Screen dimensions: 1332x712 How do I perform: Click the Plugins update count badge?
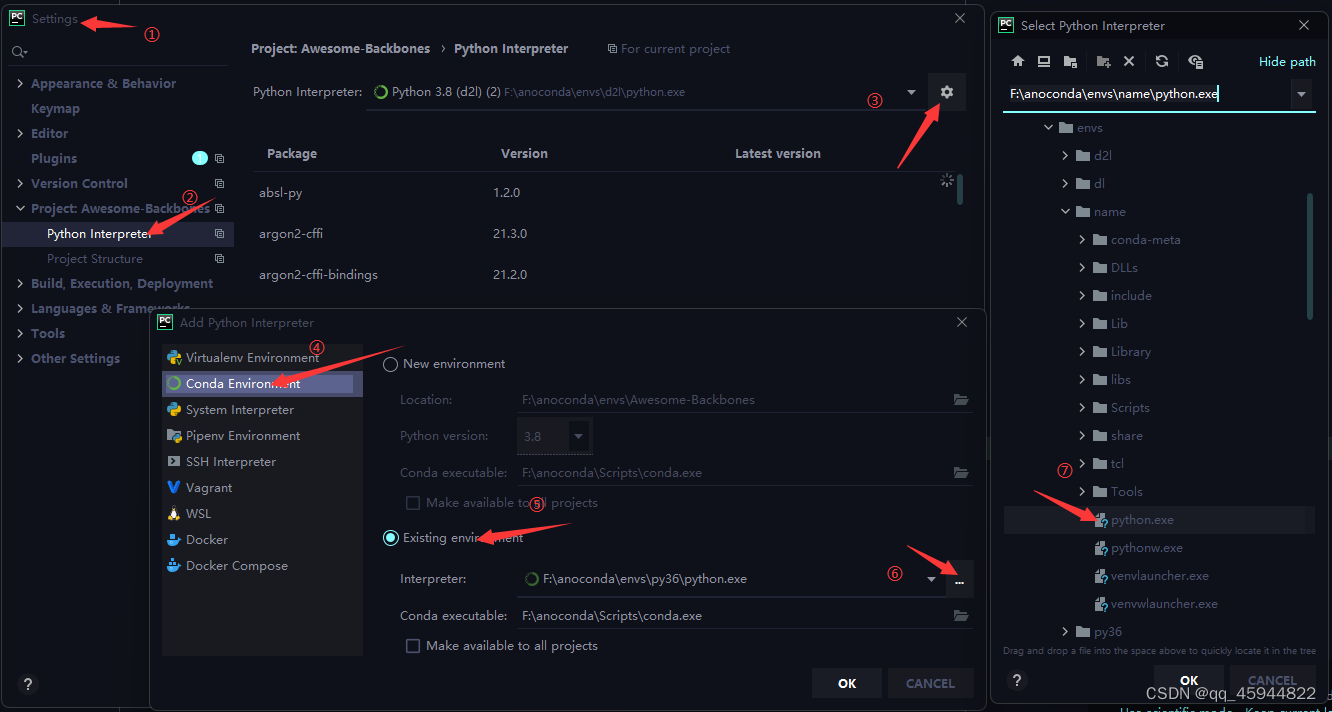point(200,158)
